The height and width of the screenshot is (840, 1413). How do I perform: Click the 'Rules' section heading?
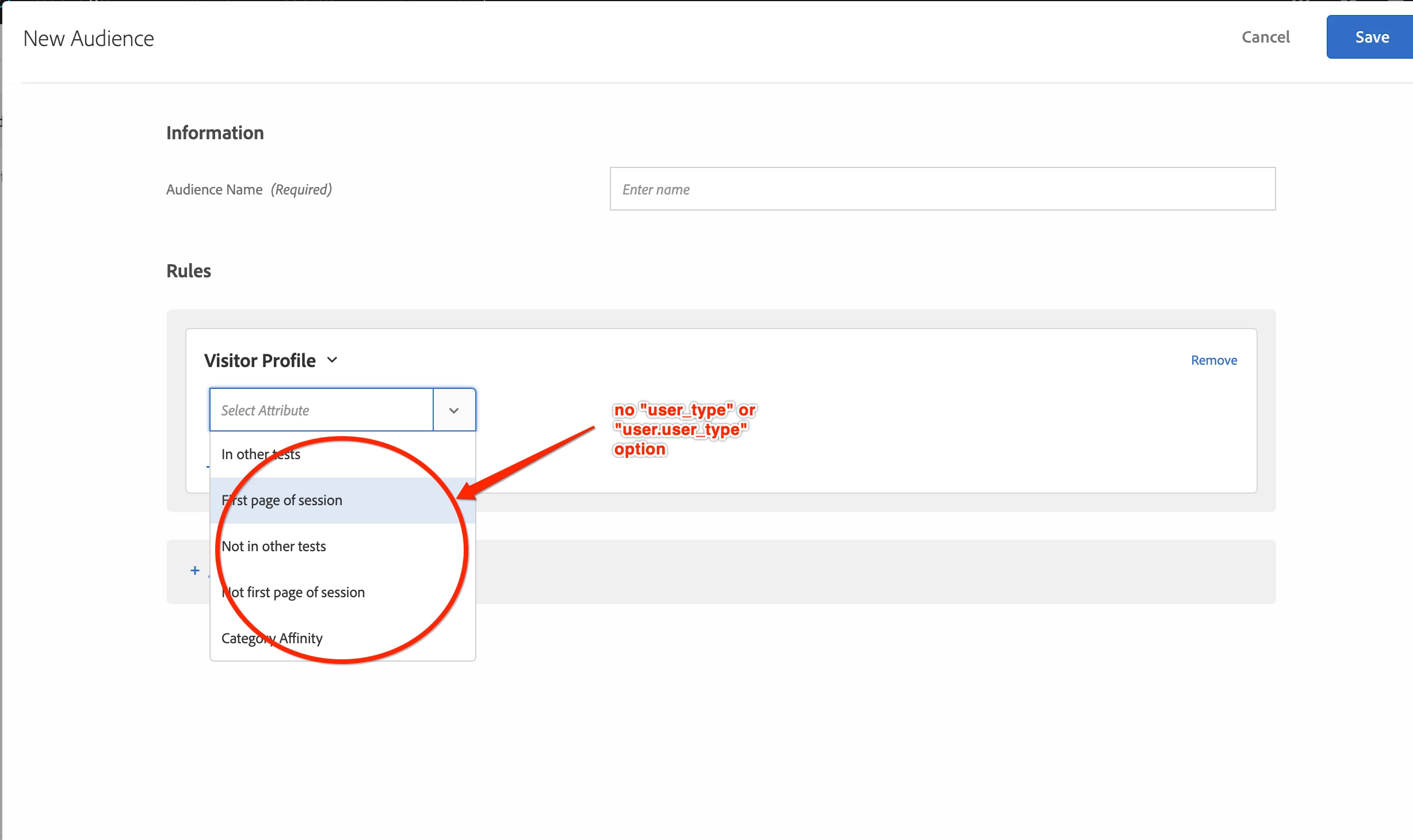(188, 271)
